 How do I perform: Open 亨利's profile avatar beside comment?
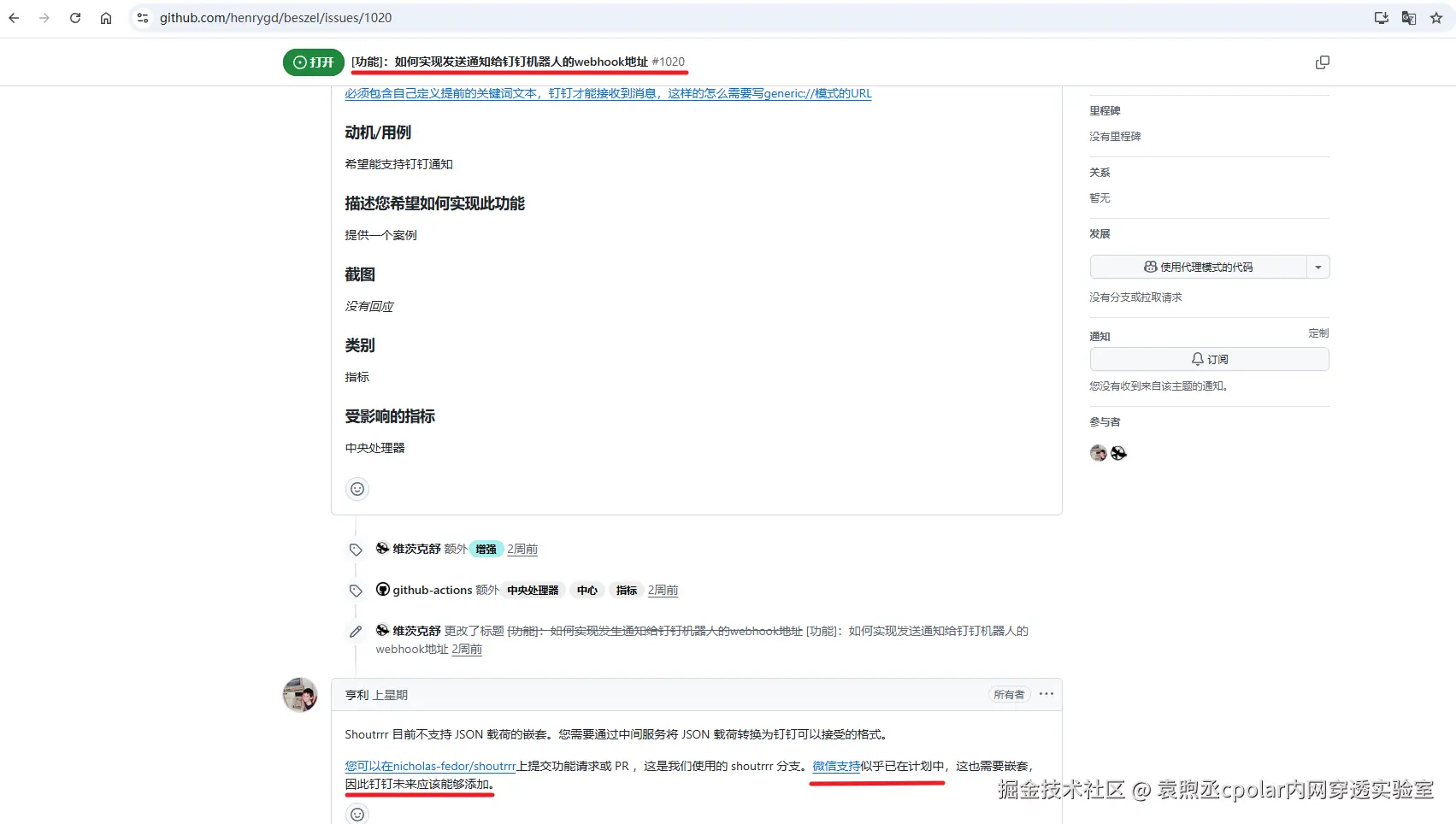300,695
